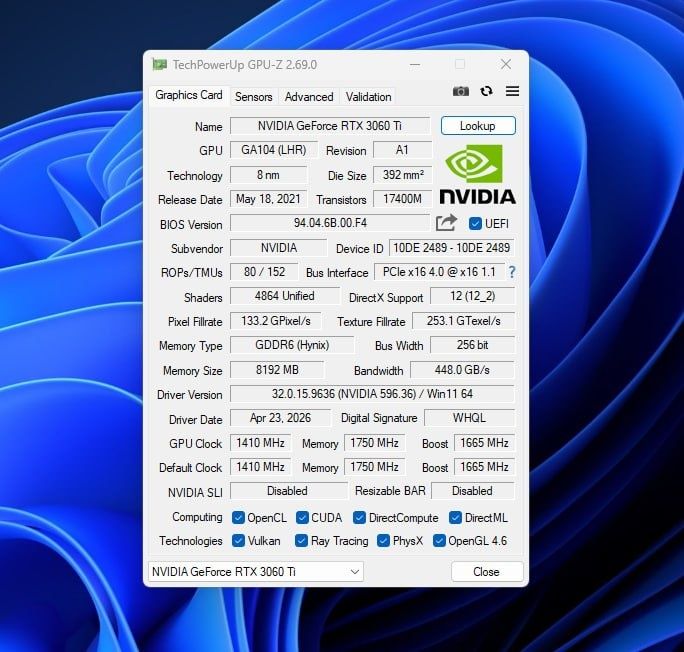Click the Texture Fillrate 253.1 GTexel/s value
This screenshot has height=652, width=684.
click(463, 321)
